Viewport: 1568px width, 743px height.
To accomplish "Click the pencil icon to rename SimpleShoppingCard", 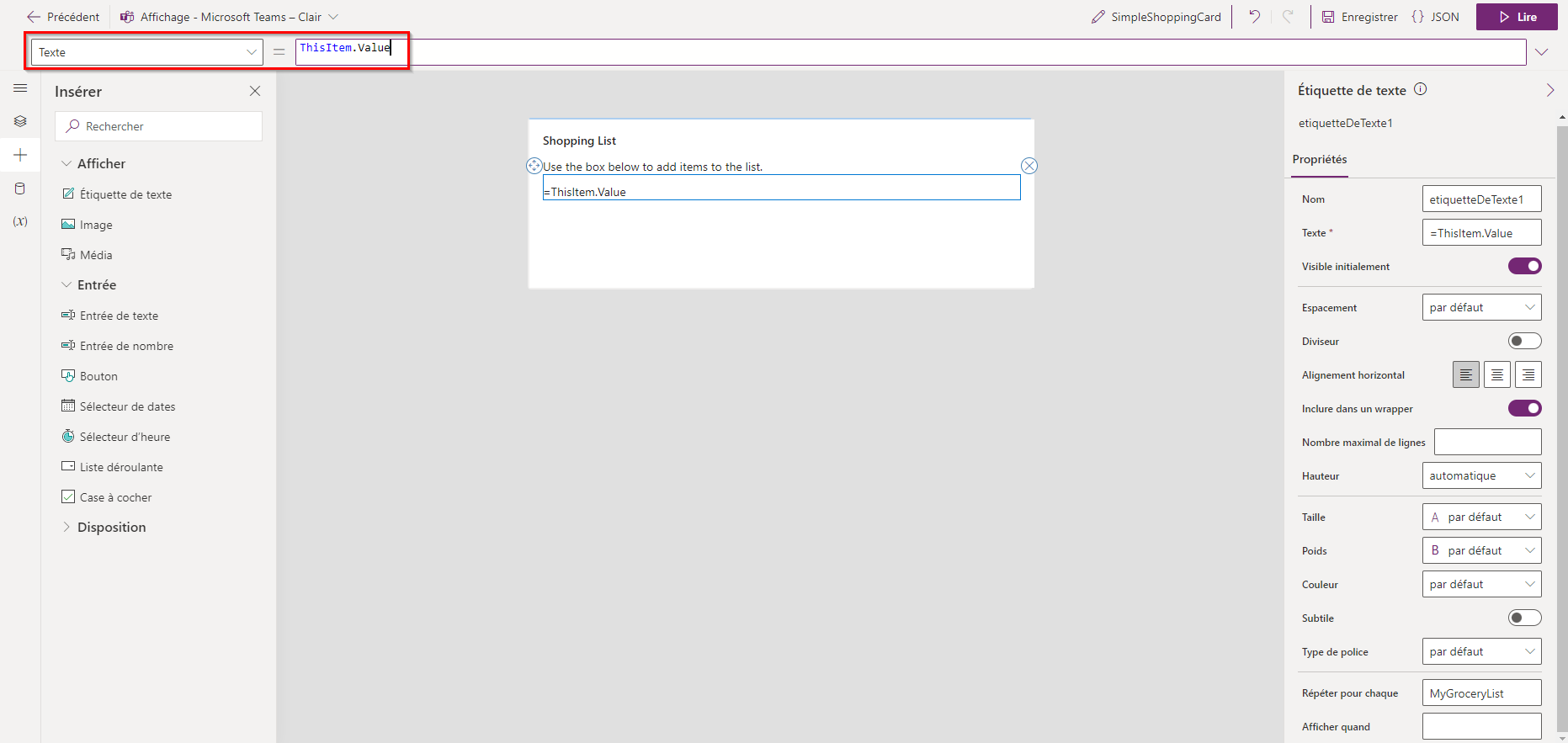I will (x=1098, y=17).
